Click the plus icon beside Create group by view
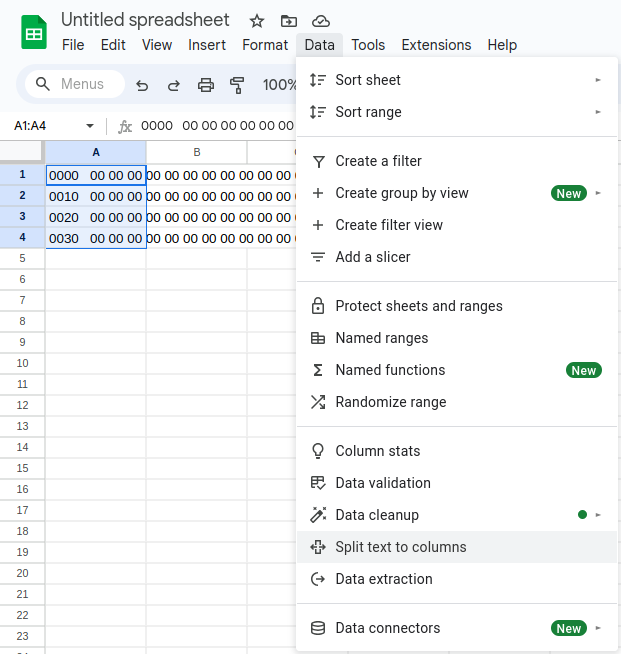Viewport: 621px width, 654px height. click(318, 193)
